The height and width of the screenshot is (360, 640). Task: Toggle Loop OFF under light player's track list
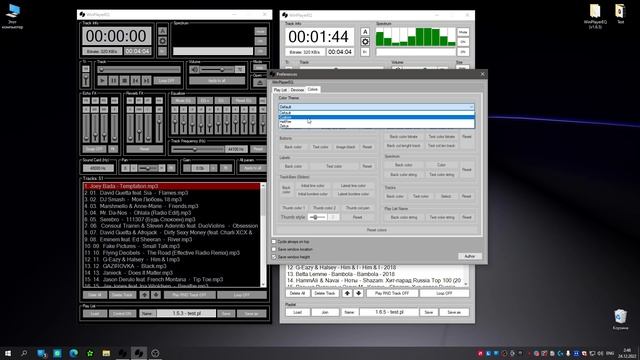pos(444,293)
